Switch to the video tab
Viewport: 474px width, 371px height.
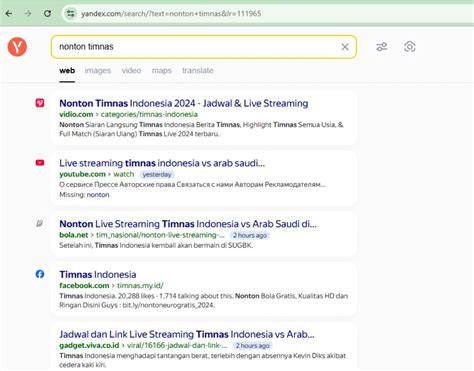click(x=131, y=71)
